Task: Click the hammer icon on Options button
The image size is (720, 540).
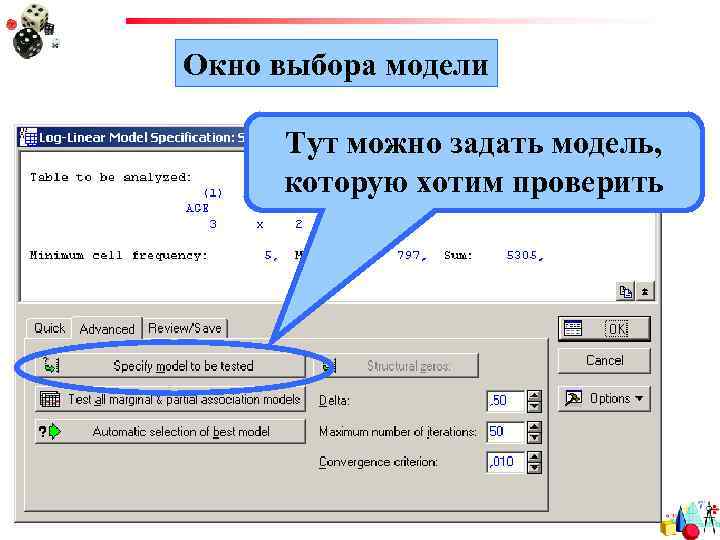Action: tap(574, 398)
